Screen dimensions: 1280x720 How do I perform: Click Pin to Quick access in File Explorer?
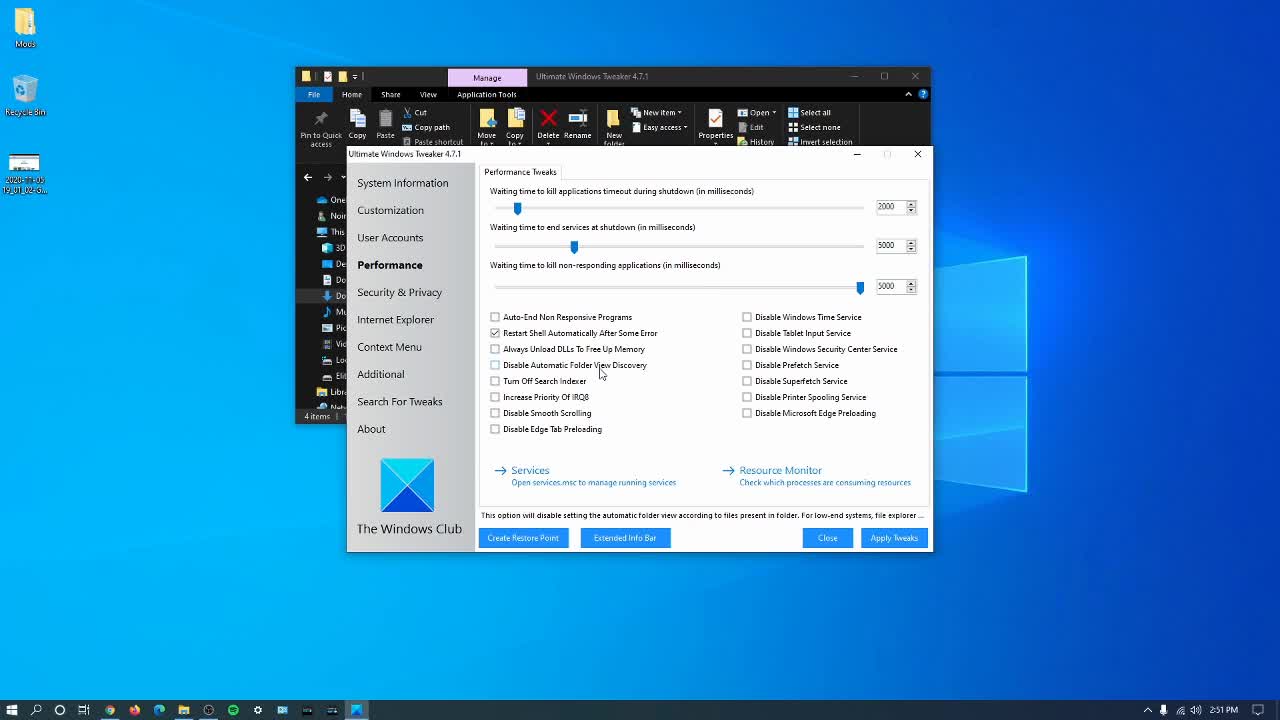320,129
